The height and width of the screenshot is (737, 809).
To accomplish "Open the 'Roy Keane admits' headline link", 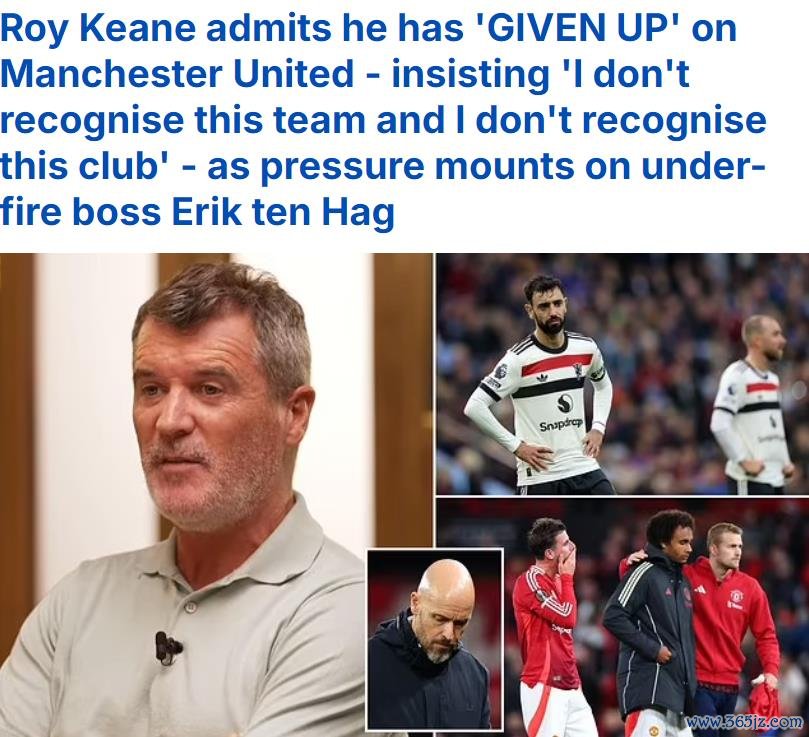I will [x=383, y=119].
